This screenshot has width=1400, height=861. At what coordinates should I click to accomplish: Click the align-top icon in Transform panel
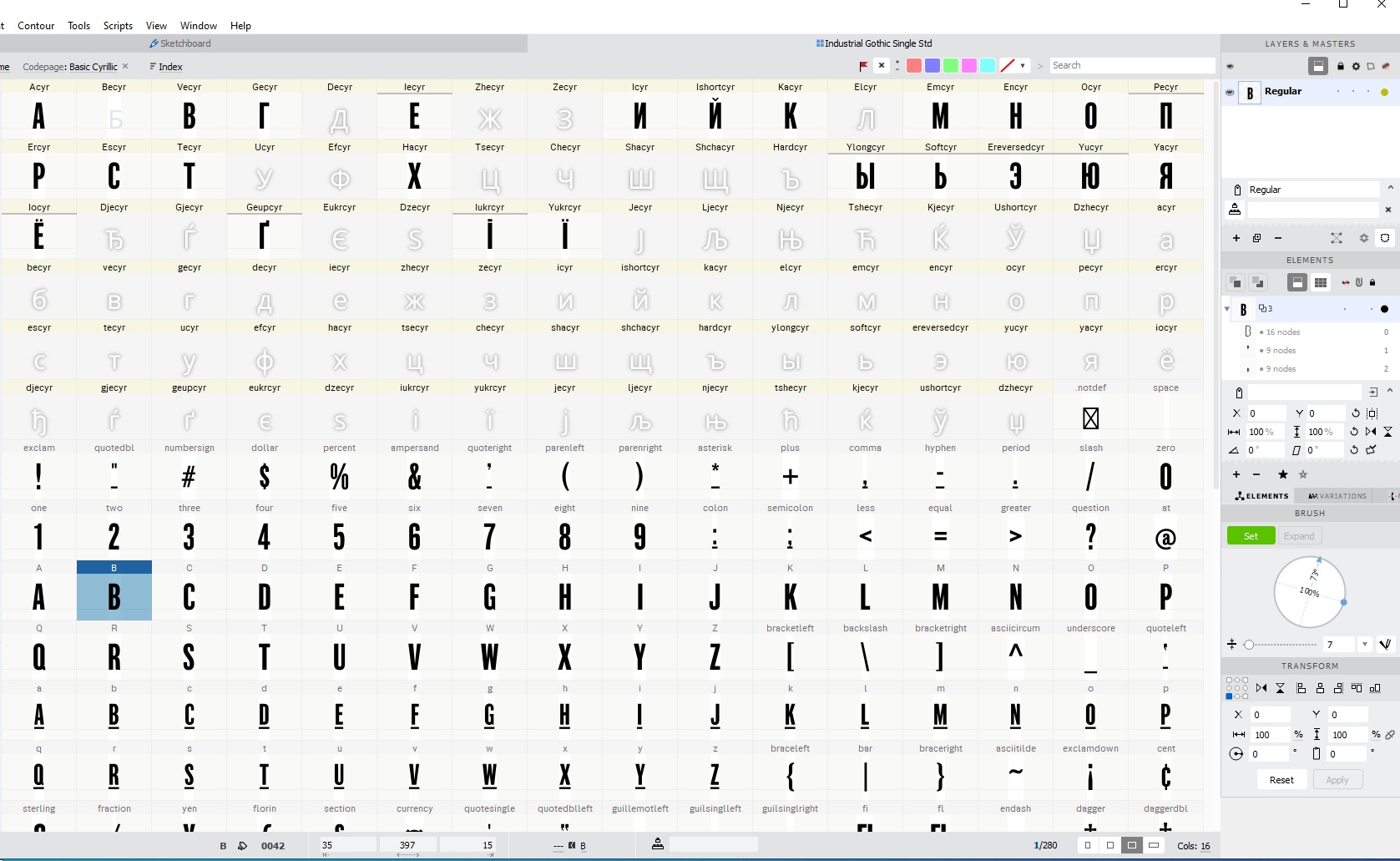coord(1357,688)
